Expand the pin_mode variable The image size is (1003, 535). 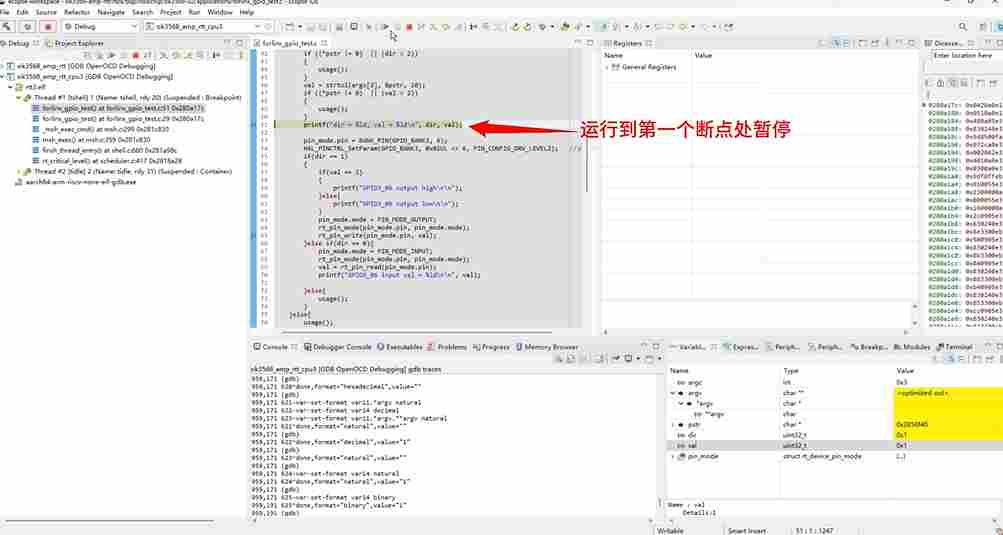coord(673,457)
